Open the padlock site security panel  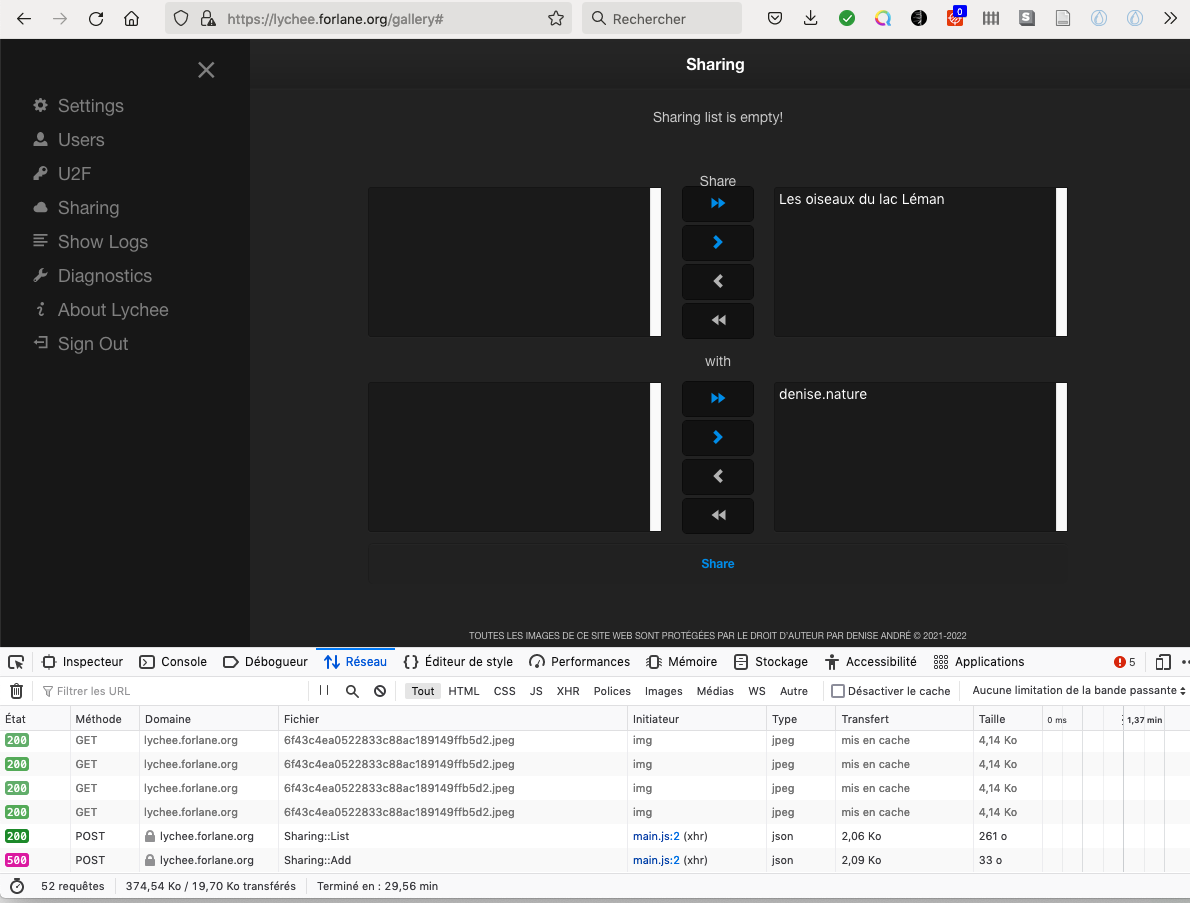click(207, 17)
